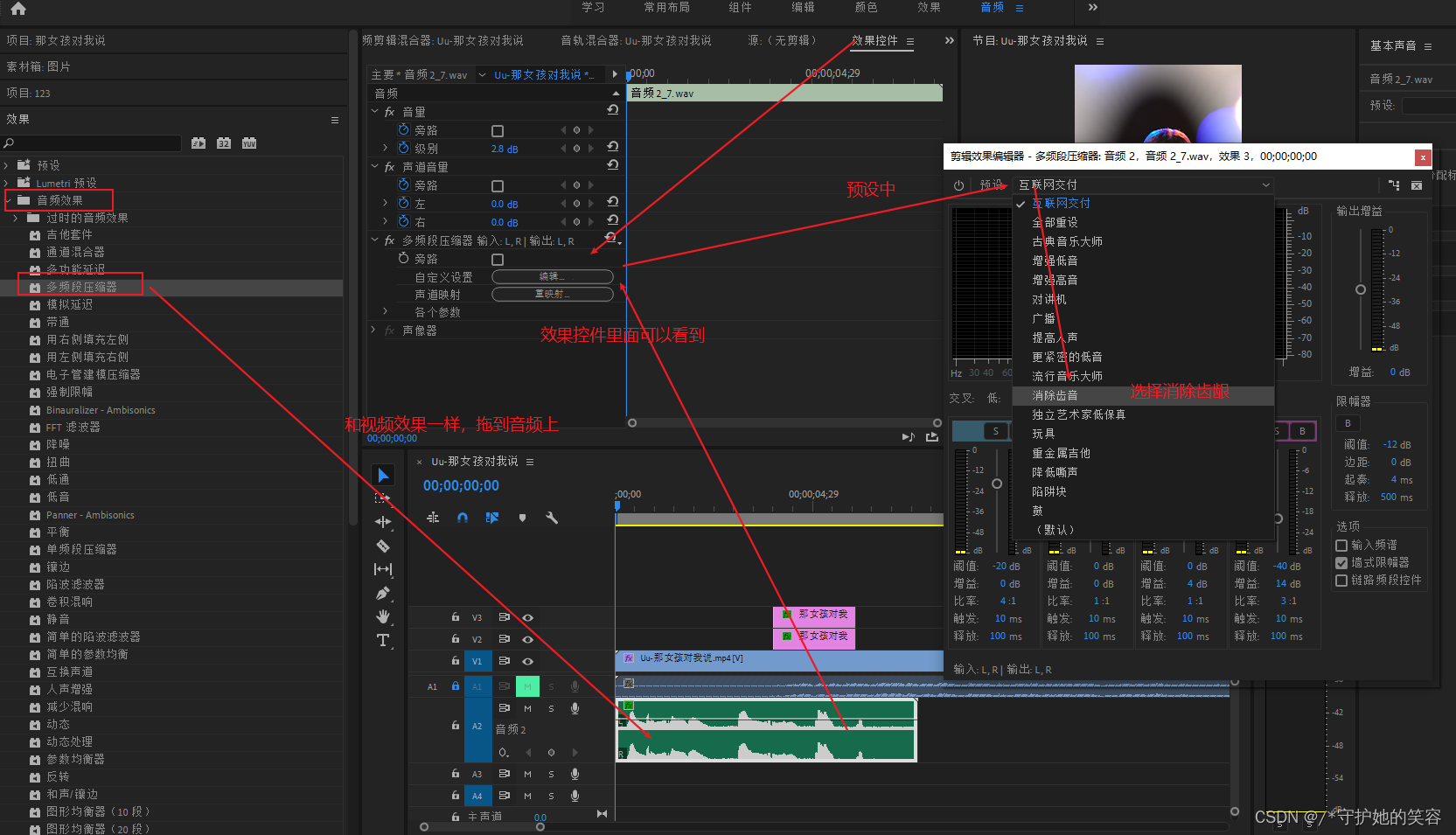Expand the 级别 parameter
The width and height of the screenshot is (1456, 835).
click(x=385, y=148)
